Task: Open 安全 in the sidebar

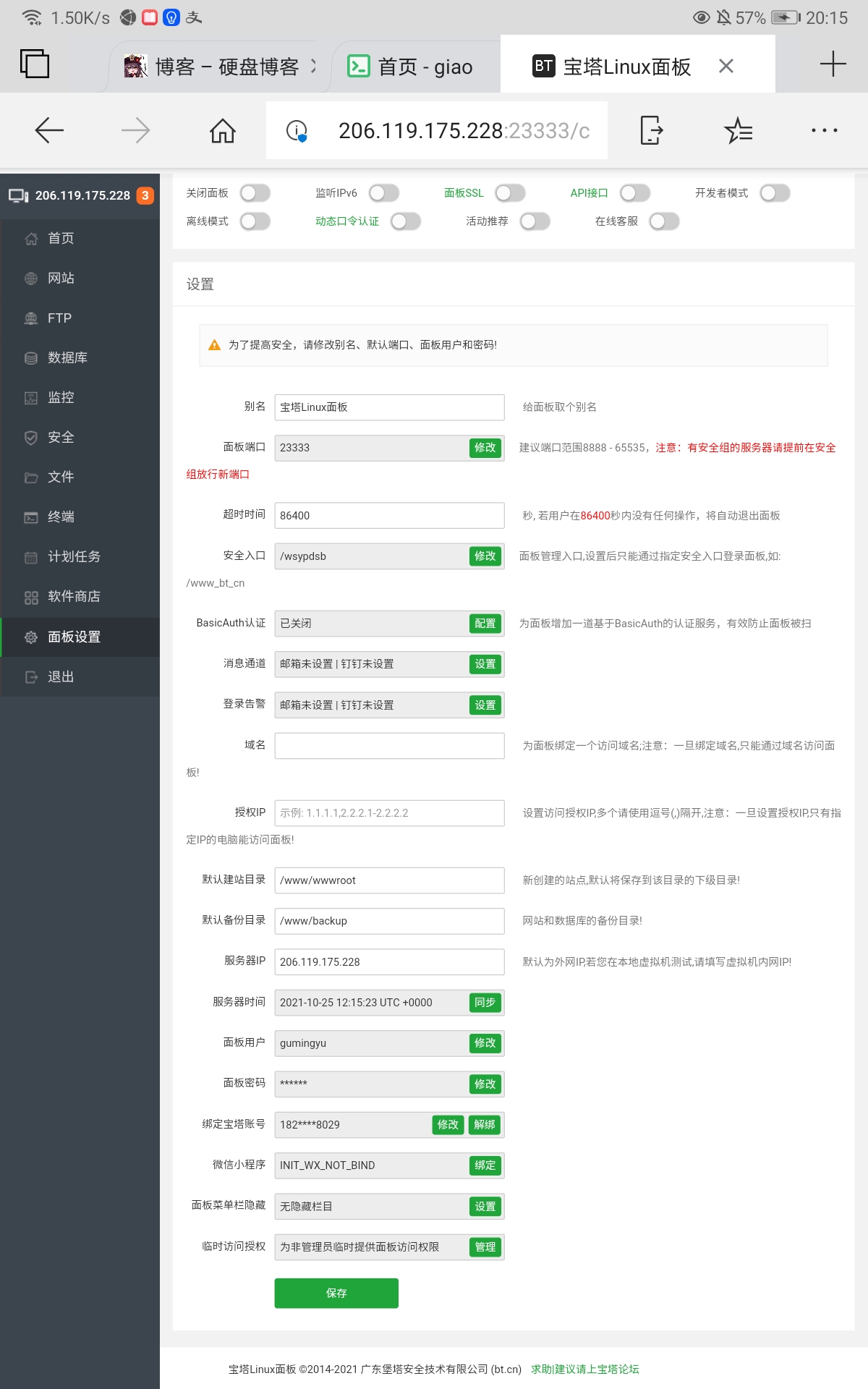Action: 80,437
